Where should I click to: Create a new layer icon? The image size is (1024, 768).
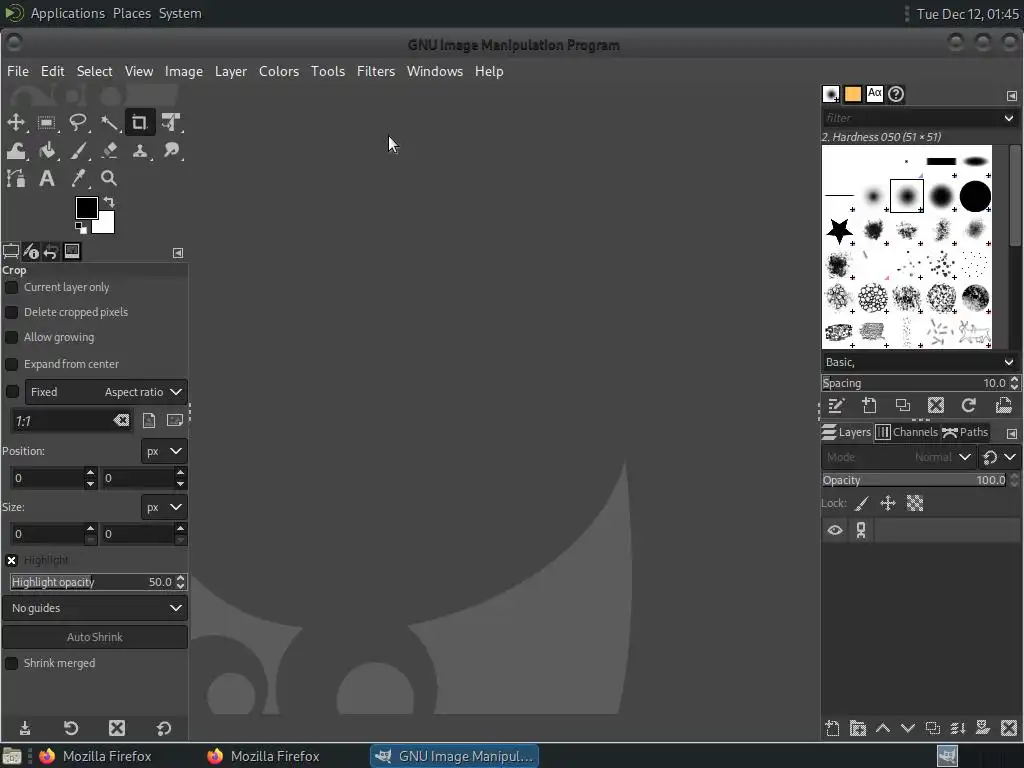[x=832, y=728]
